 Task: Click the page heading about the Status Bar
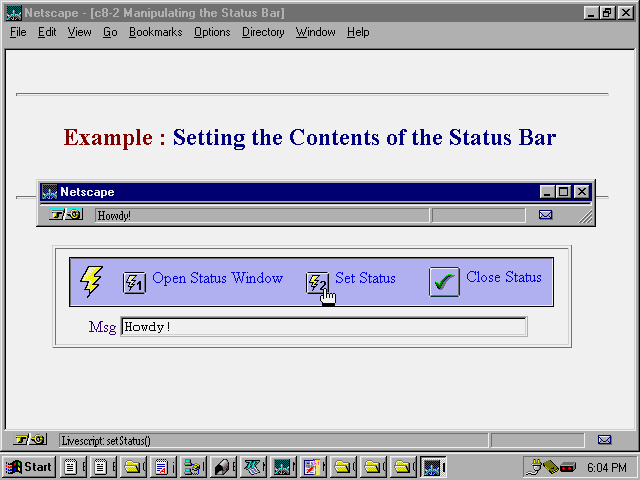tap(310, 138)
